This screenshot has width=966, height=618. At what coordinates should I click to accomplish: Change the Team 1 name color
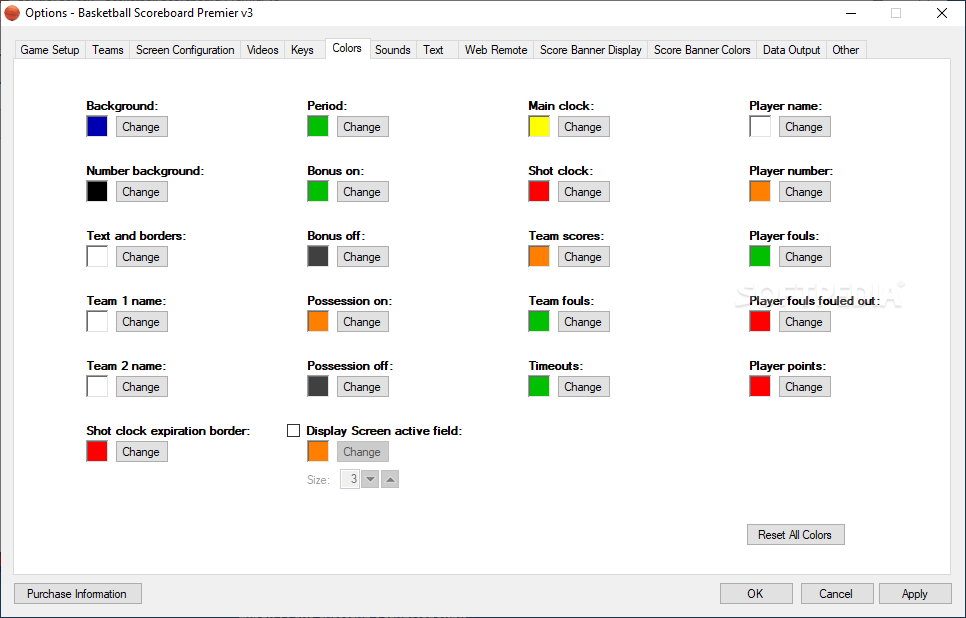142,322
